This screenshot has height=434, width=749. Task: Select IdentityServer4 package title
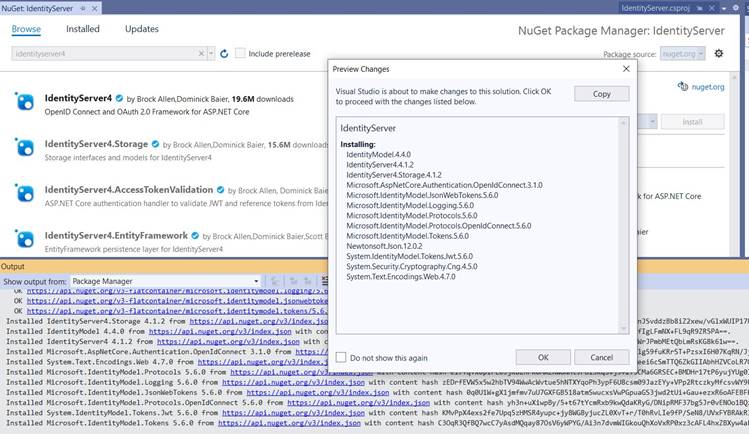tap(78, 98)
